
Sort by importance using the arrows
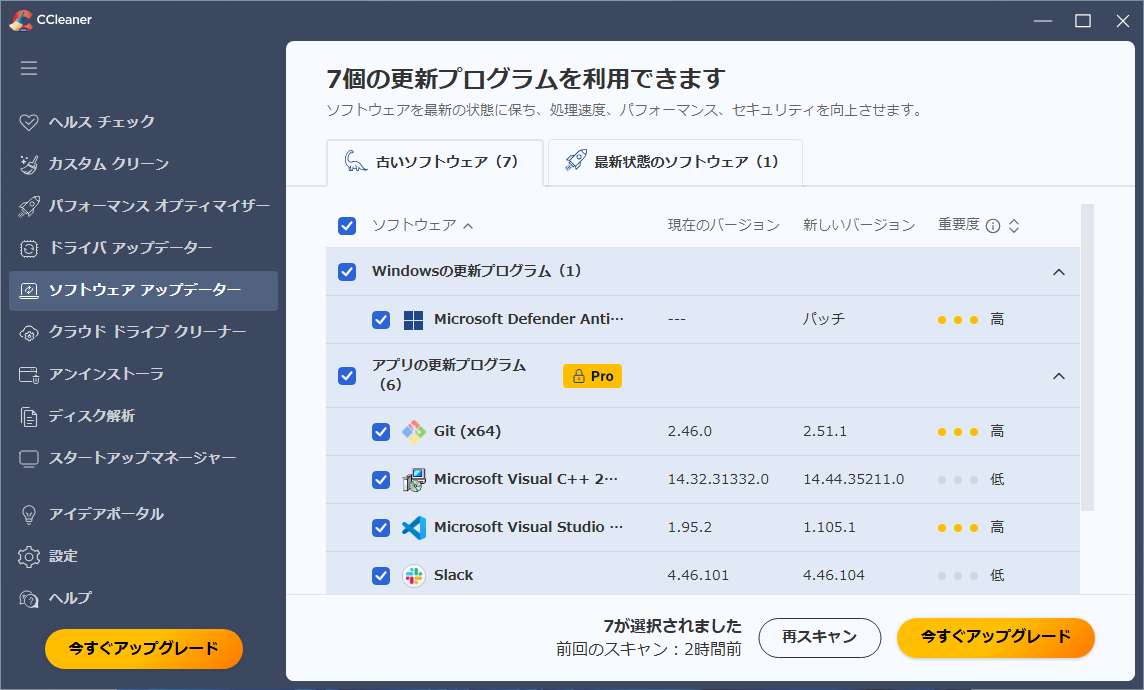point(1014,226)
